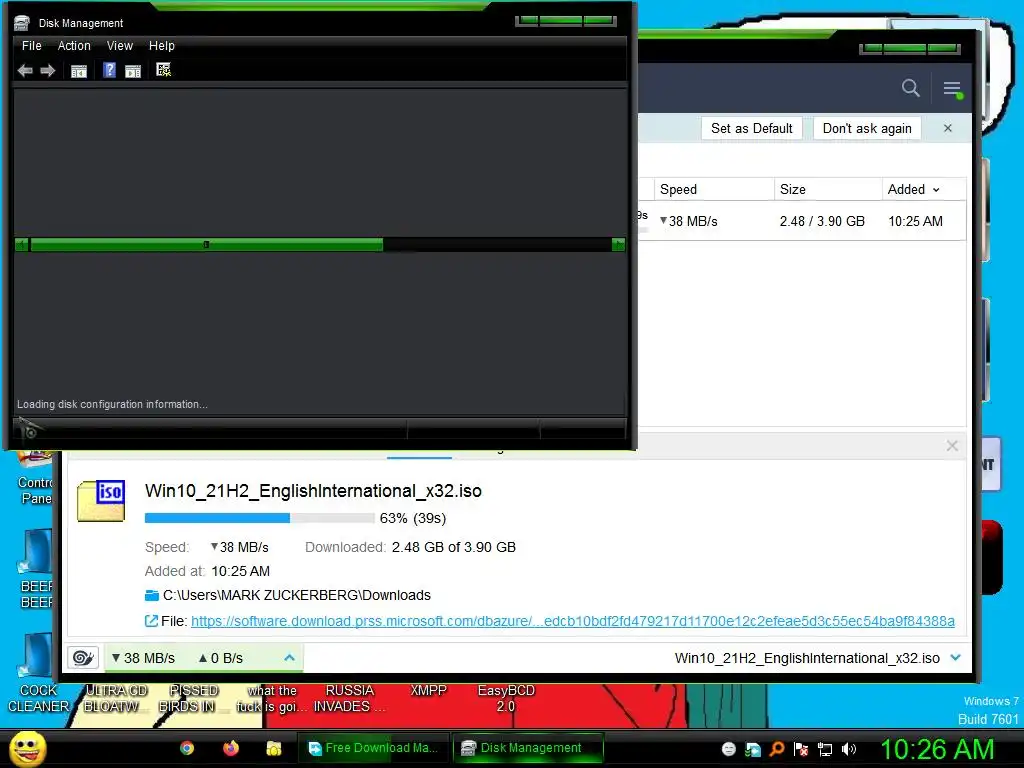1024x768 pixels.
Task: Click the Free Download Manager tray icon
Action: [753, 749]
